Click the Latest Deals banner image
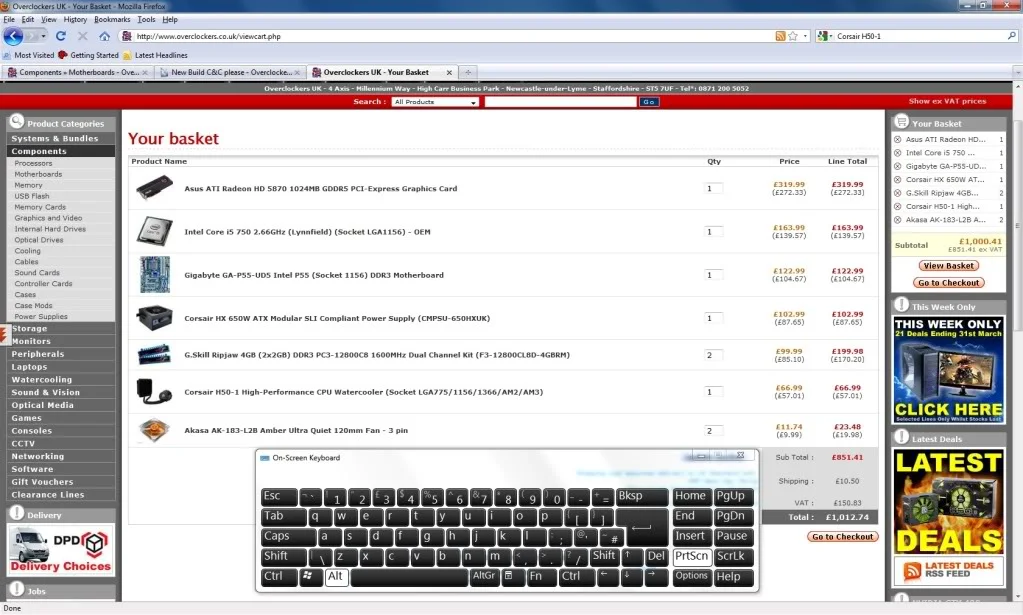Viewport: 1023px width, 615px height. (x=948, y=501)
